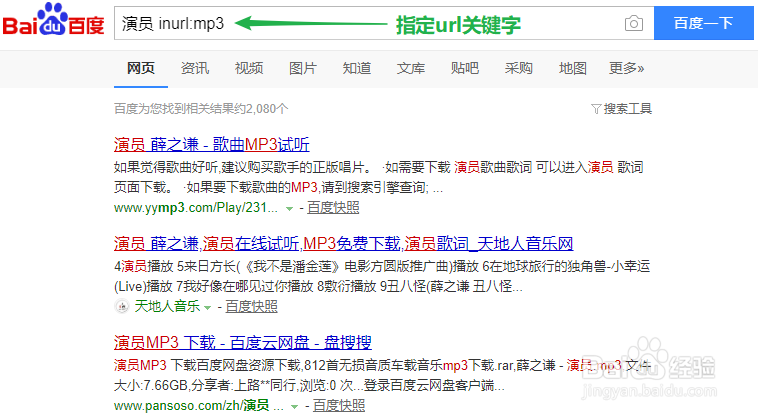Switch to the 网页 tab
Screen dimensions: 758x418
tap(141, 69)
